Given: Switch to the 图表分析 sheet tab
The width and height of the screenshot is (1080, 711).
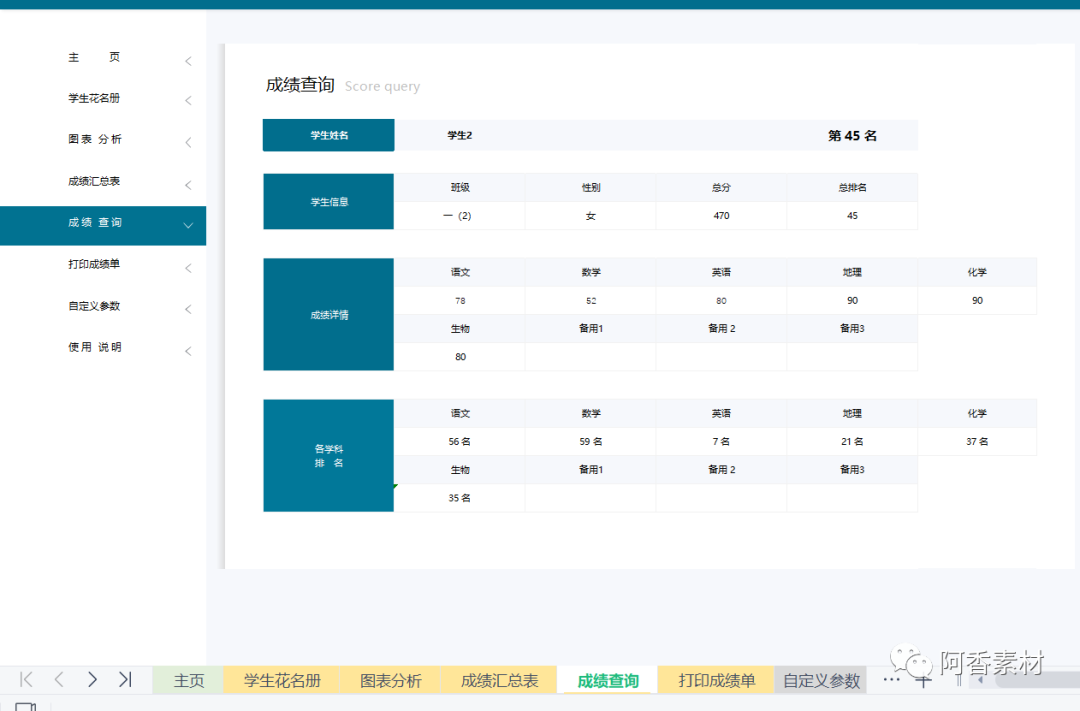Looking at the screenshot, I should (391, 681).
